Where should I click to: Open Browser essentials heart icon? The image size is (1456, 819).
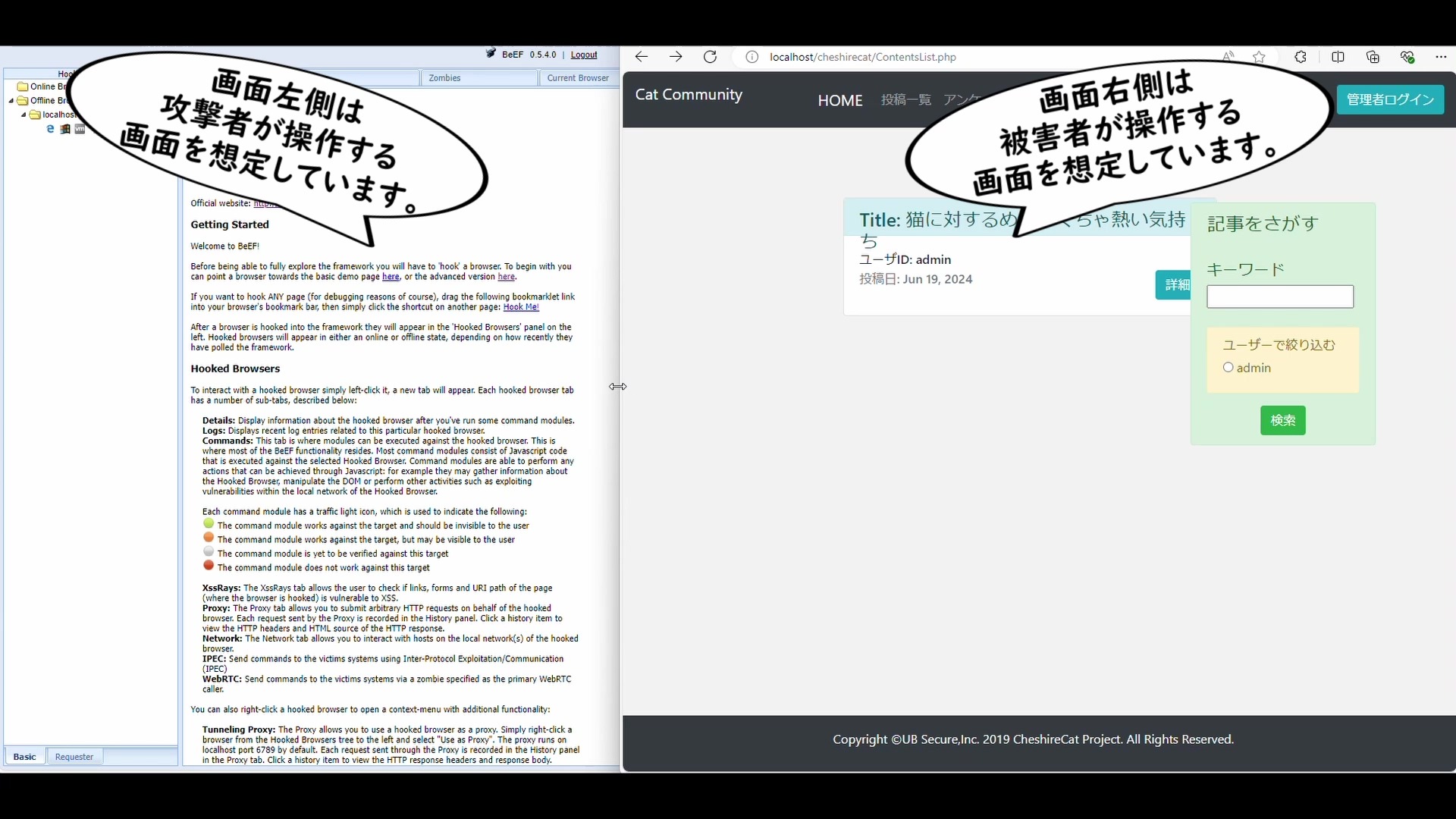pos(1407,57)
